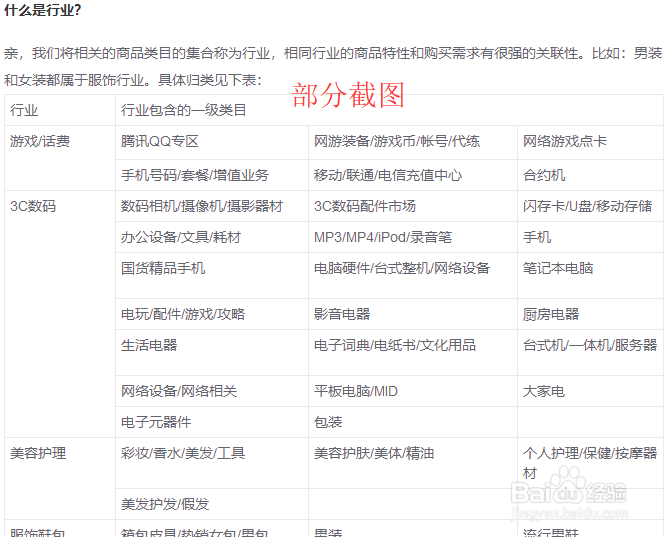The width and height of the screenshot is (667, 537).
Task: Click the 电脑硬件/台式整机/网络设备 cell
Action: coord(413,275)
